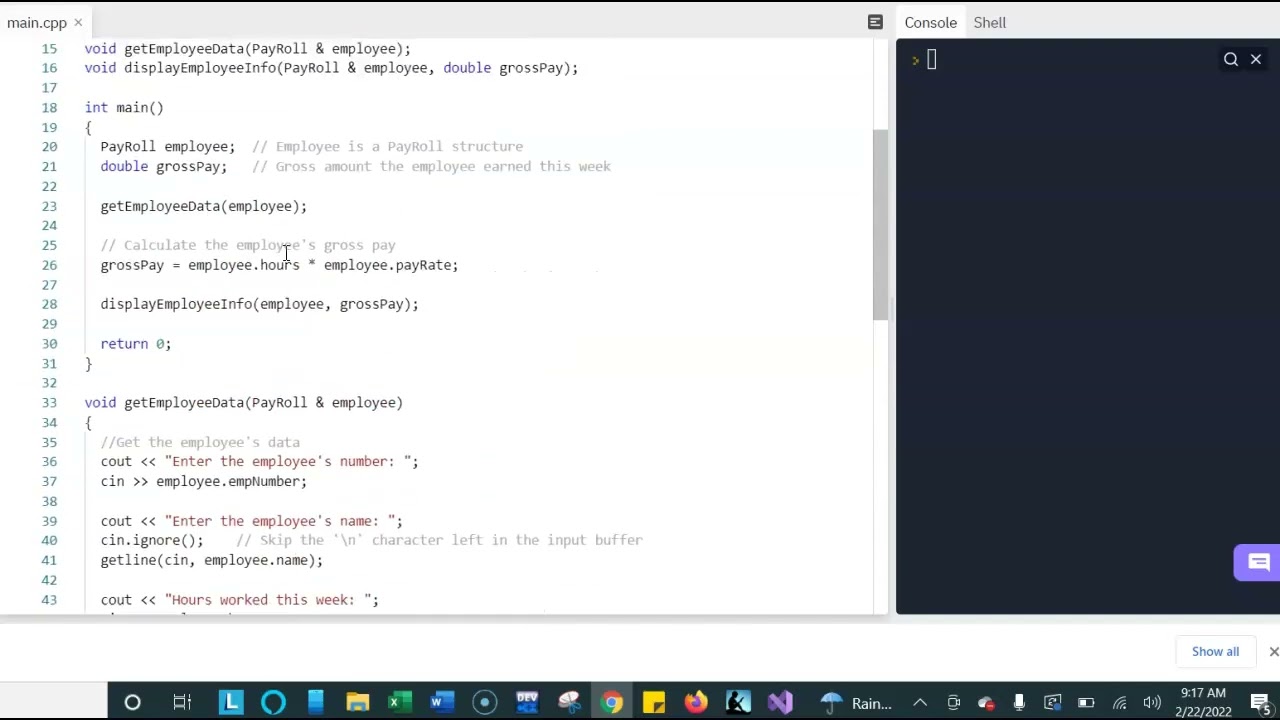1280x720 pixels.
Task: Click the Show all downloads link
Action: [1215, 651]
